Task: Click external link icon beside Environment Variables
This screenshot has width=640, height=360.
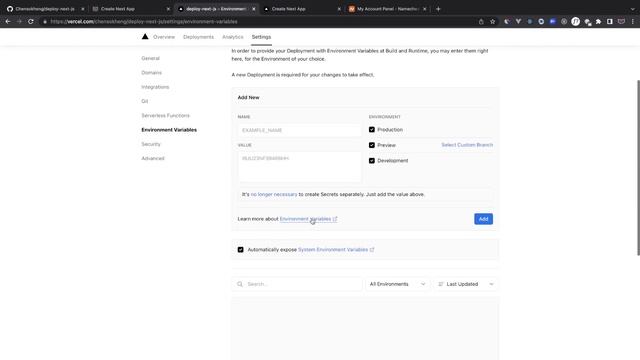Action: (x=335, y=219)
